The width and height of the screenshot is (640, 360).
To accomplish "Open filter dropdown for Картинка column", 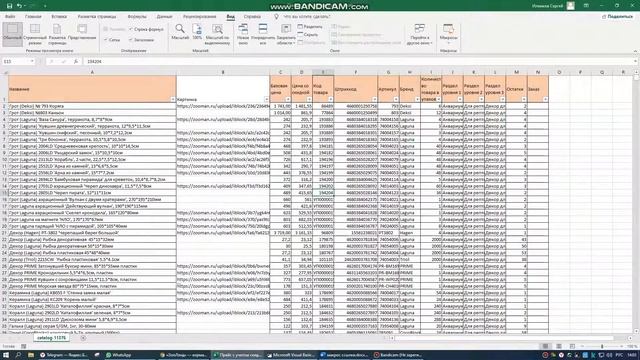I will click(x=266, y=99).
